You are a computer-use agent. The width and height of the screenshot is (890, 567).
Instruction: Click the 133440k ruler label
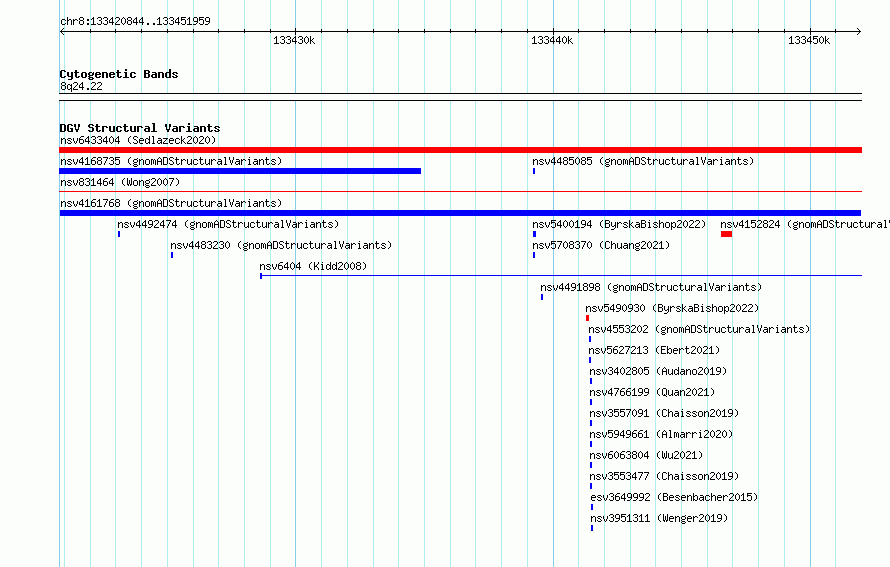coord(552,40)
